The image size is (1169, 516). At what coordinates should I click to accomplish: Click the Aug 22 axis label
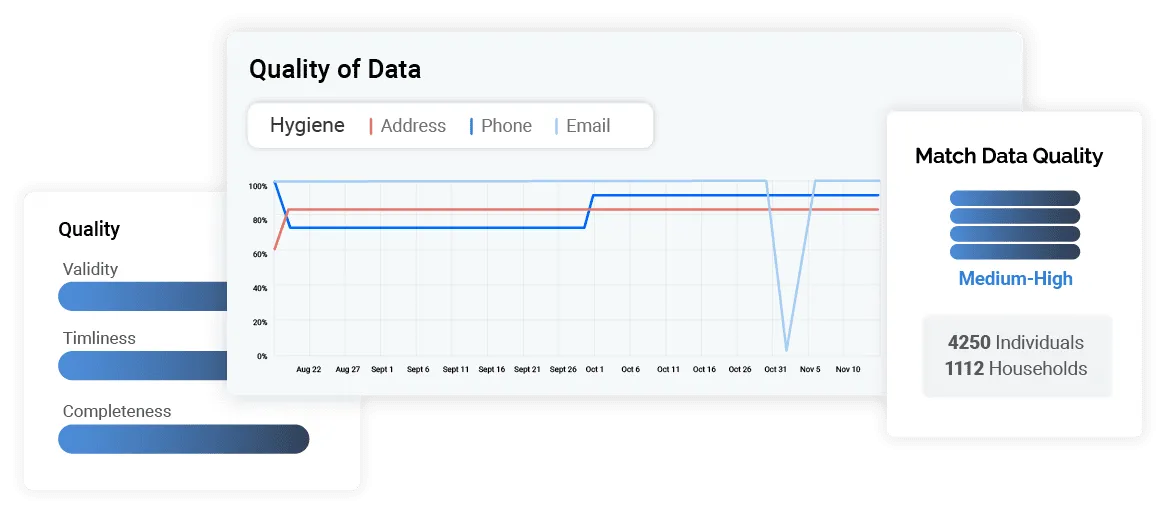[309, 369]
